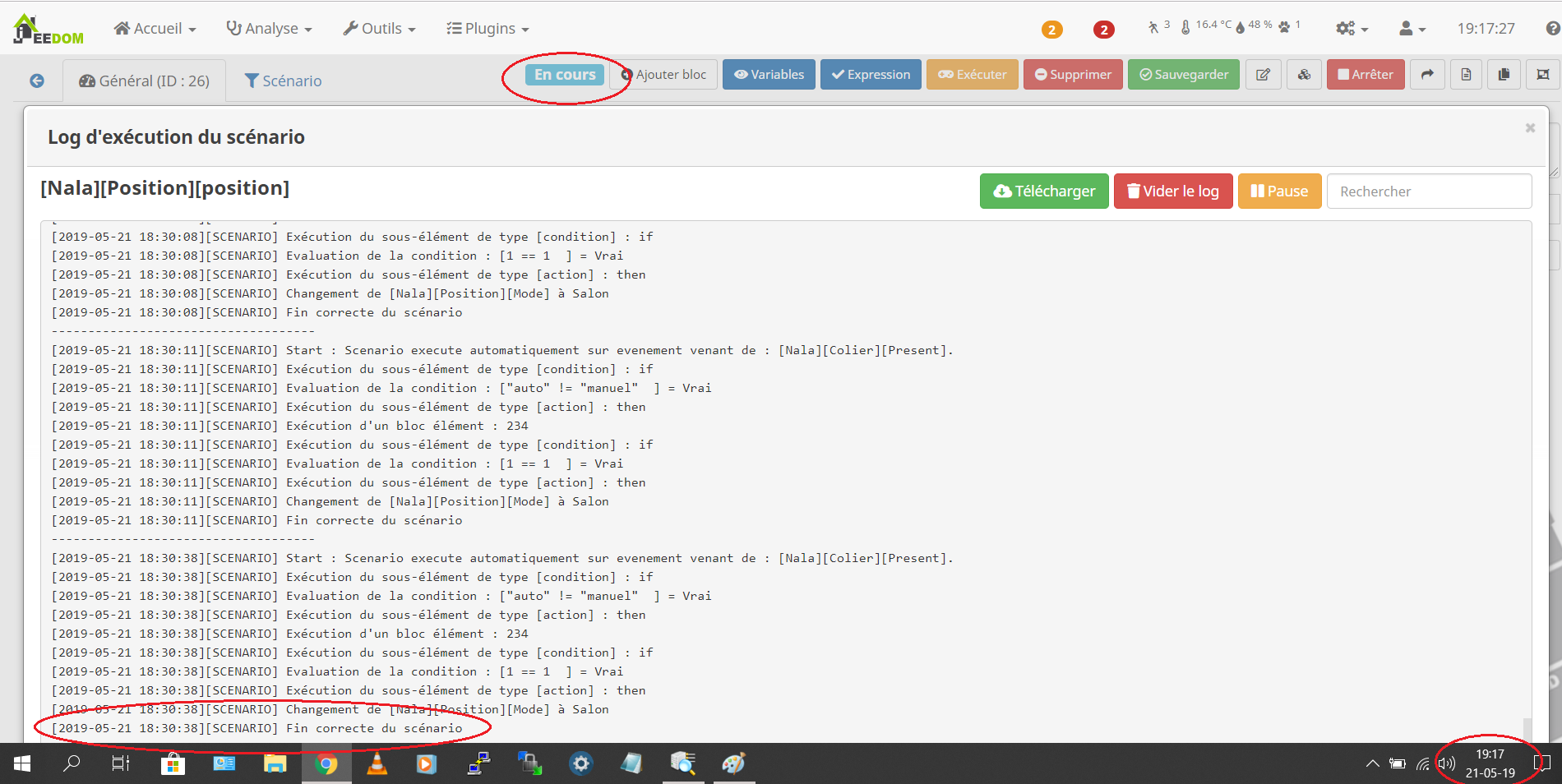Open VLC media player from the taskbar

click(x=377, y=764)
